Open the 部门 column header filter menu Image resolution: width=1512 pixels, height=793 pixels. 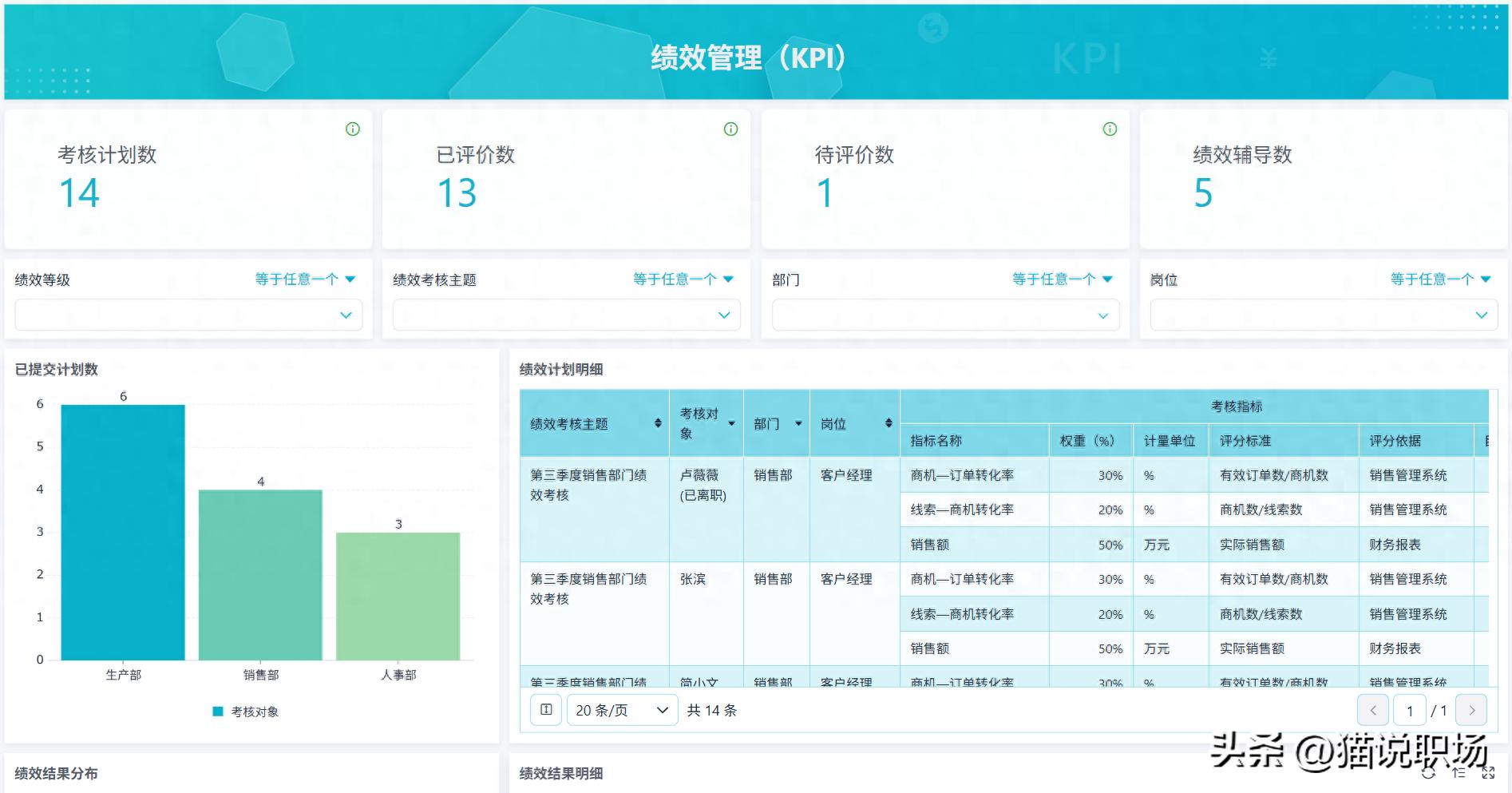click(799, 424)
